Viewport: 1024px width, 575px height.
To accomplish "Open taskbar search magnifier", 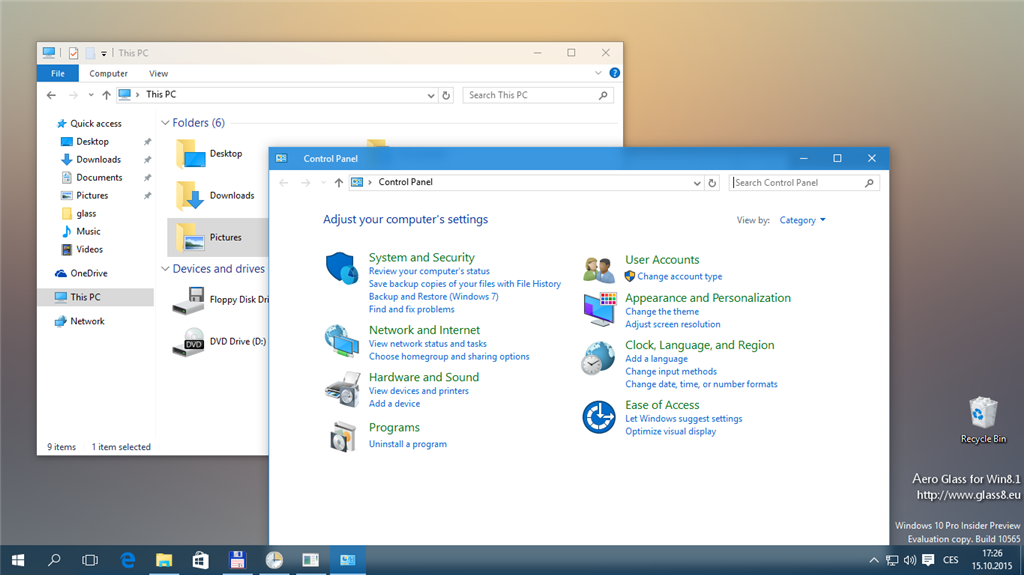I will [x=54, y=560].
